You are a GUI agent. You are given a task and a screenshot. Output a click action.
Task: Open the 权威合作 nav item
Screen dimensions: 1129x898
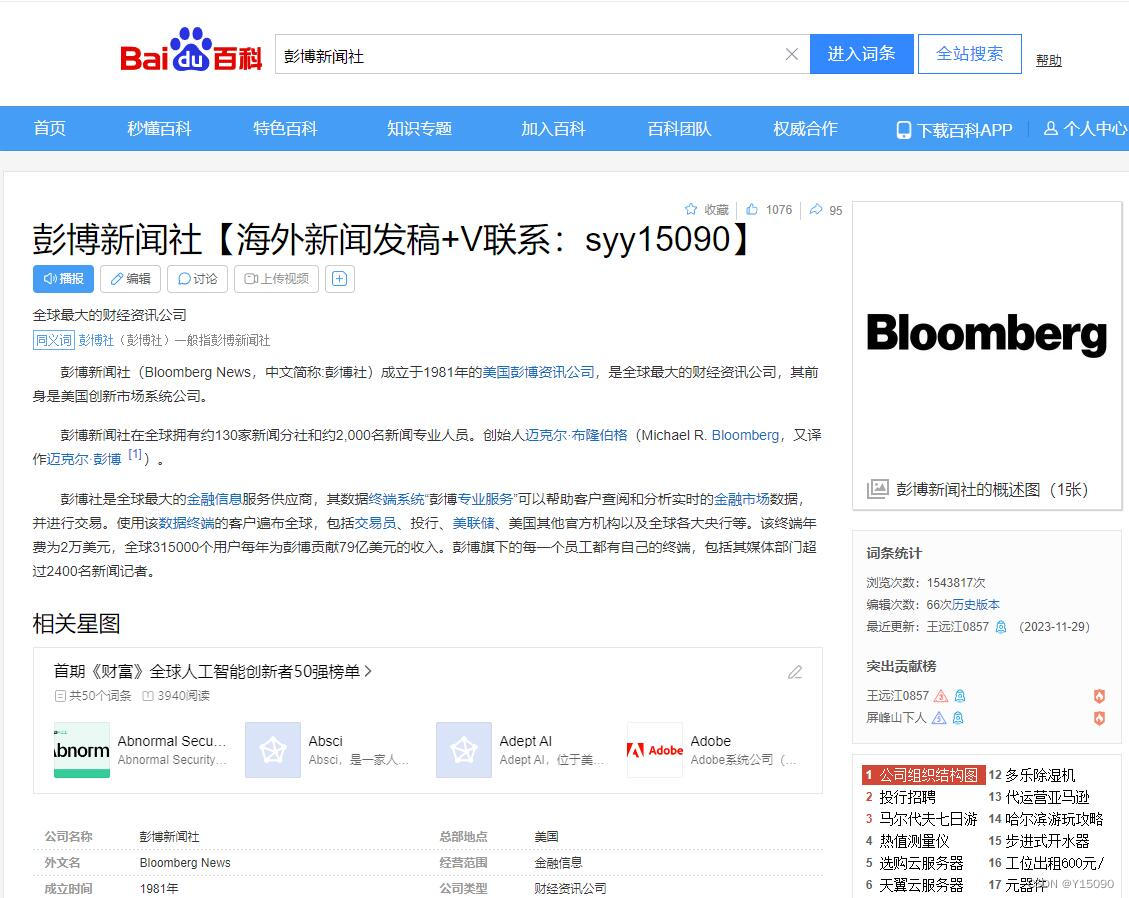point(805,128)
